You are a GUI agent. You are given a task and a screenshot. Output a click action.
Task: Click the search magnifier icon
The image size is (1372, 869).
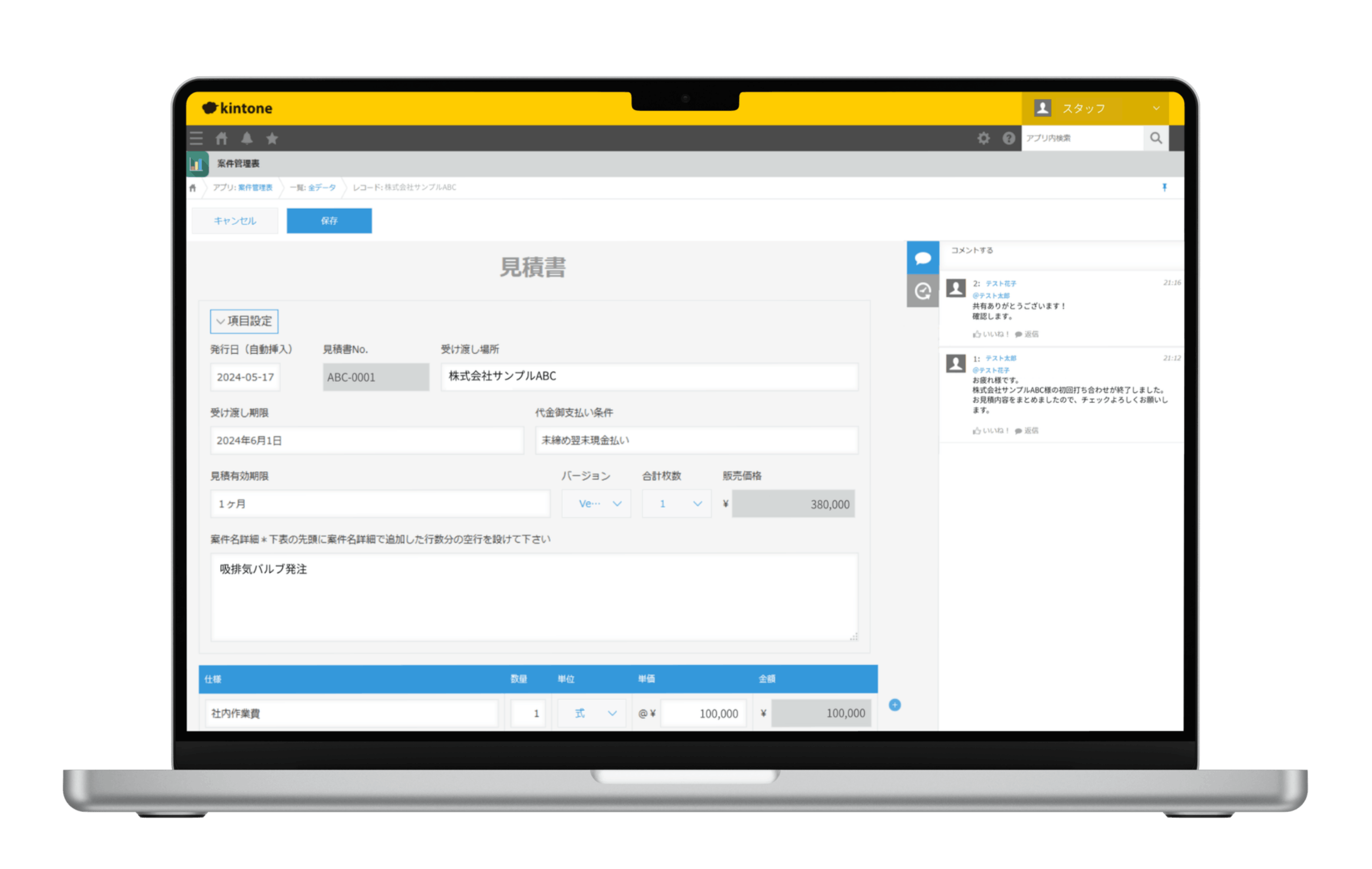click(1155, 139)
